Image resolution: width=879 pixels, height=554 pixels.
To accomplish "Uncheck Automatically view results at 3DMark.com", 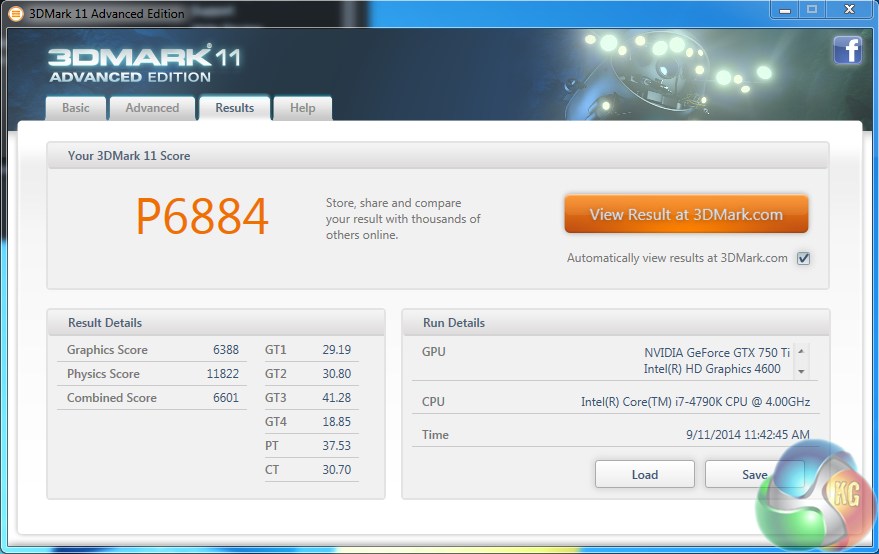I will tap(803, 258).
